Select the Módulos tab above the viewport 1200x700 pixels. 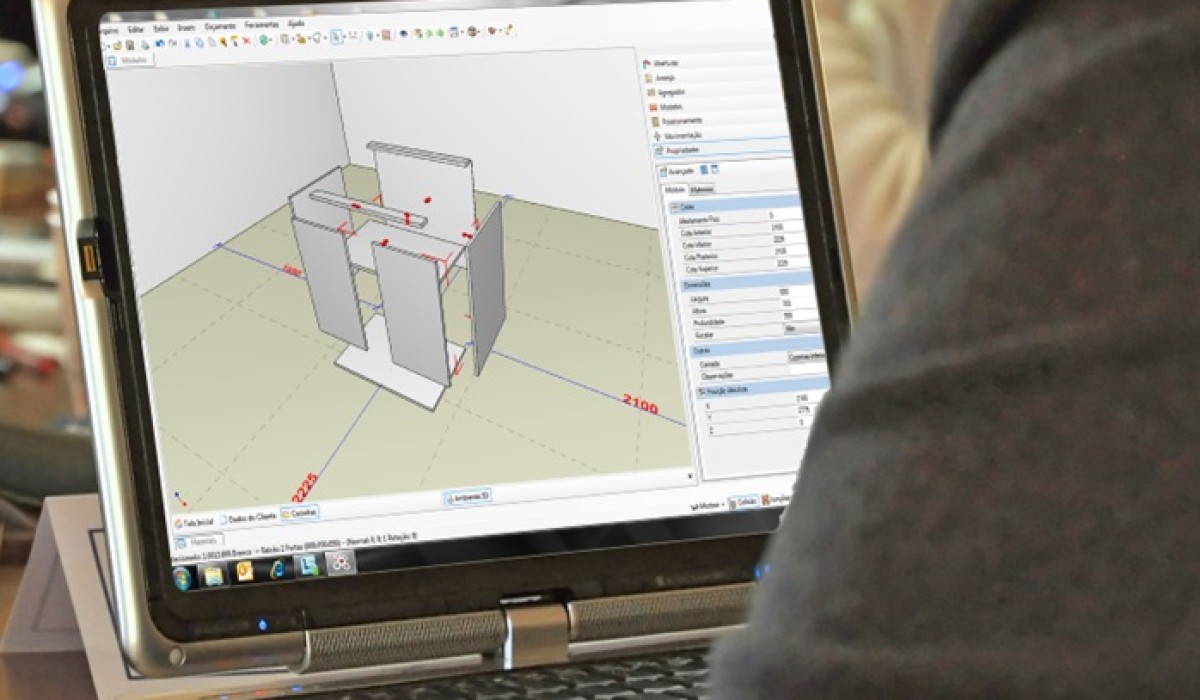132,59
